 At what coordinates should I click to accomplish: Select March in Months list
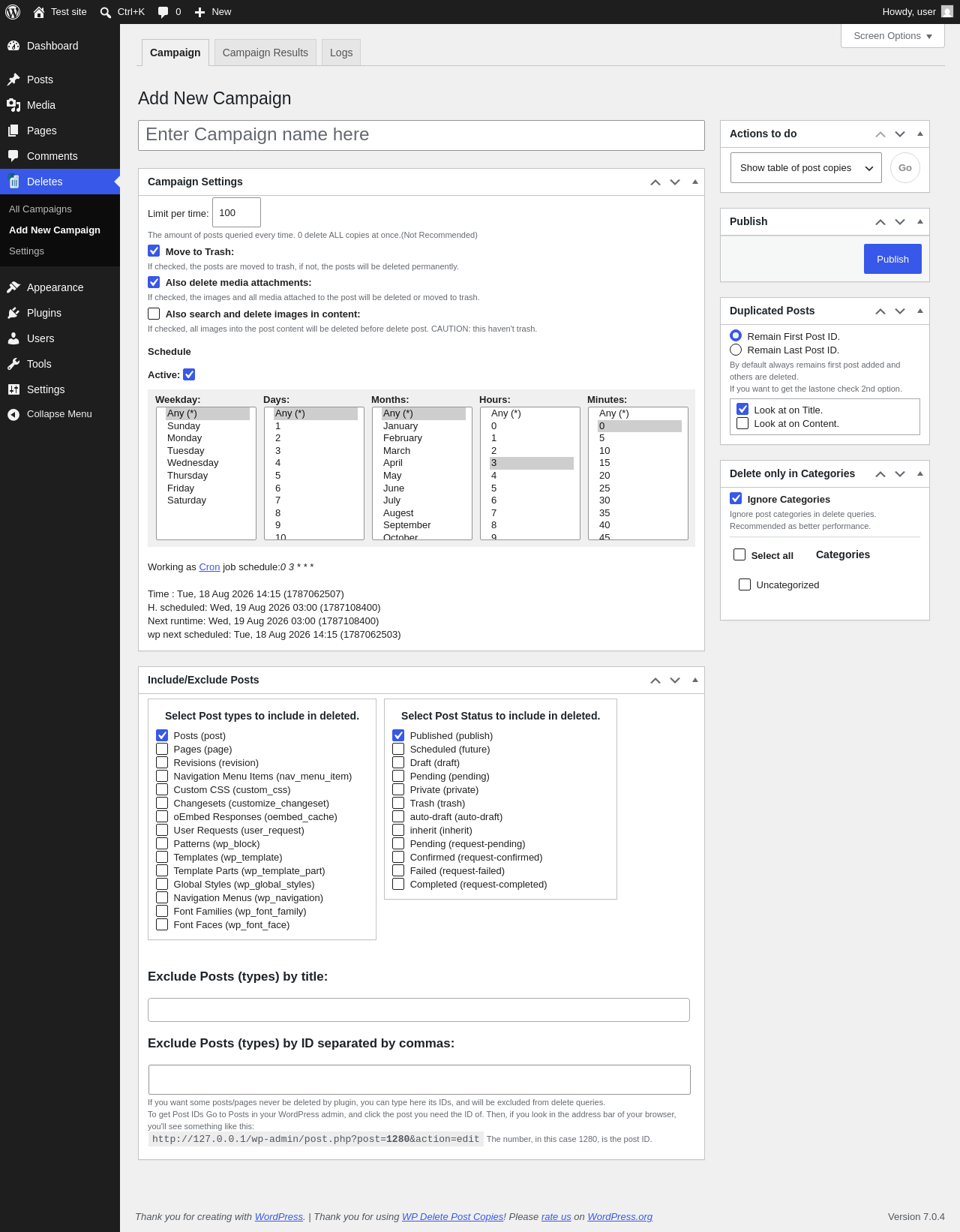424,451
